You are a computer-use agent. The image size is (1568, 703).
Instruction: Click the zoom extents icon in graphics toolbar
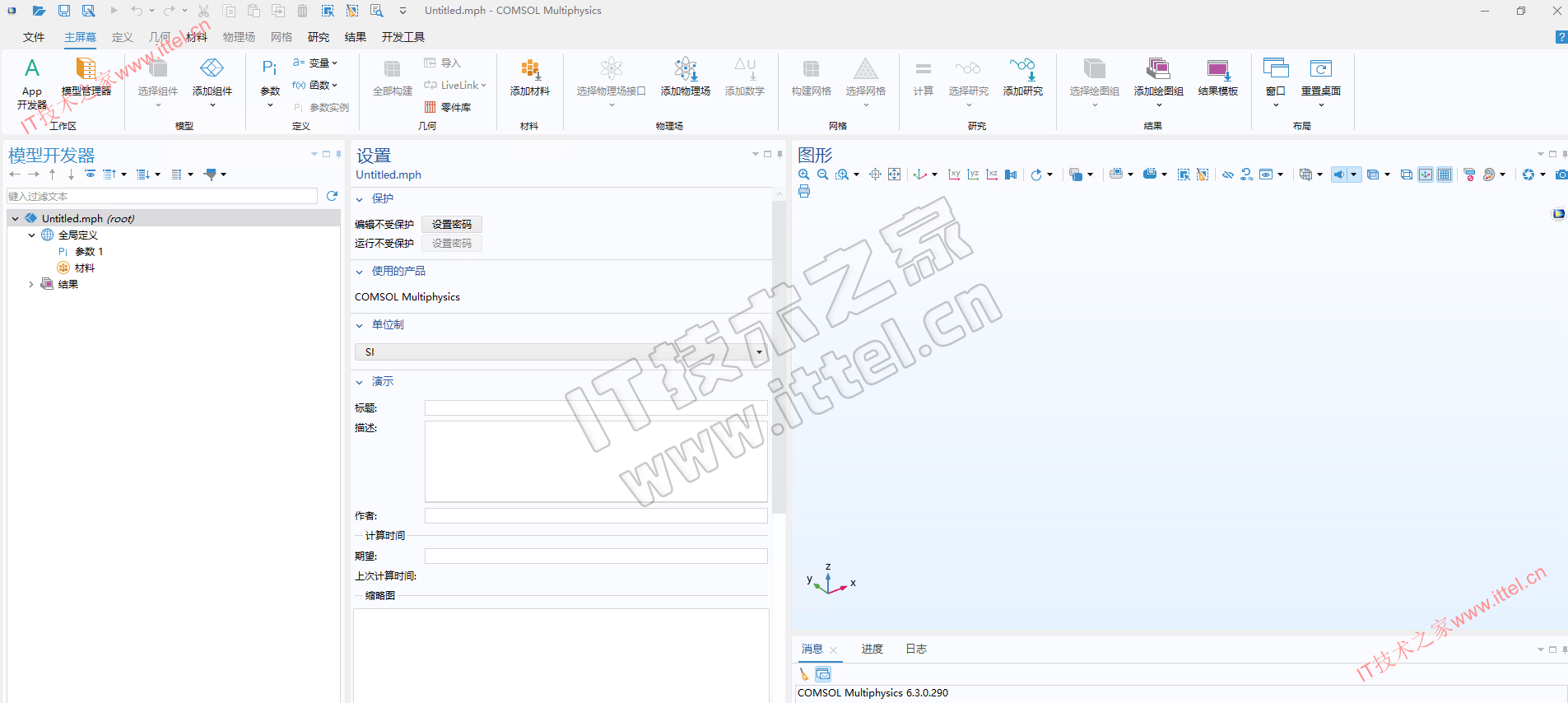point(895,175)
